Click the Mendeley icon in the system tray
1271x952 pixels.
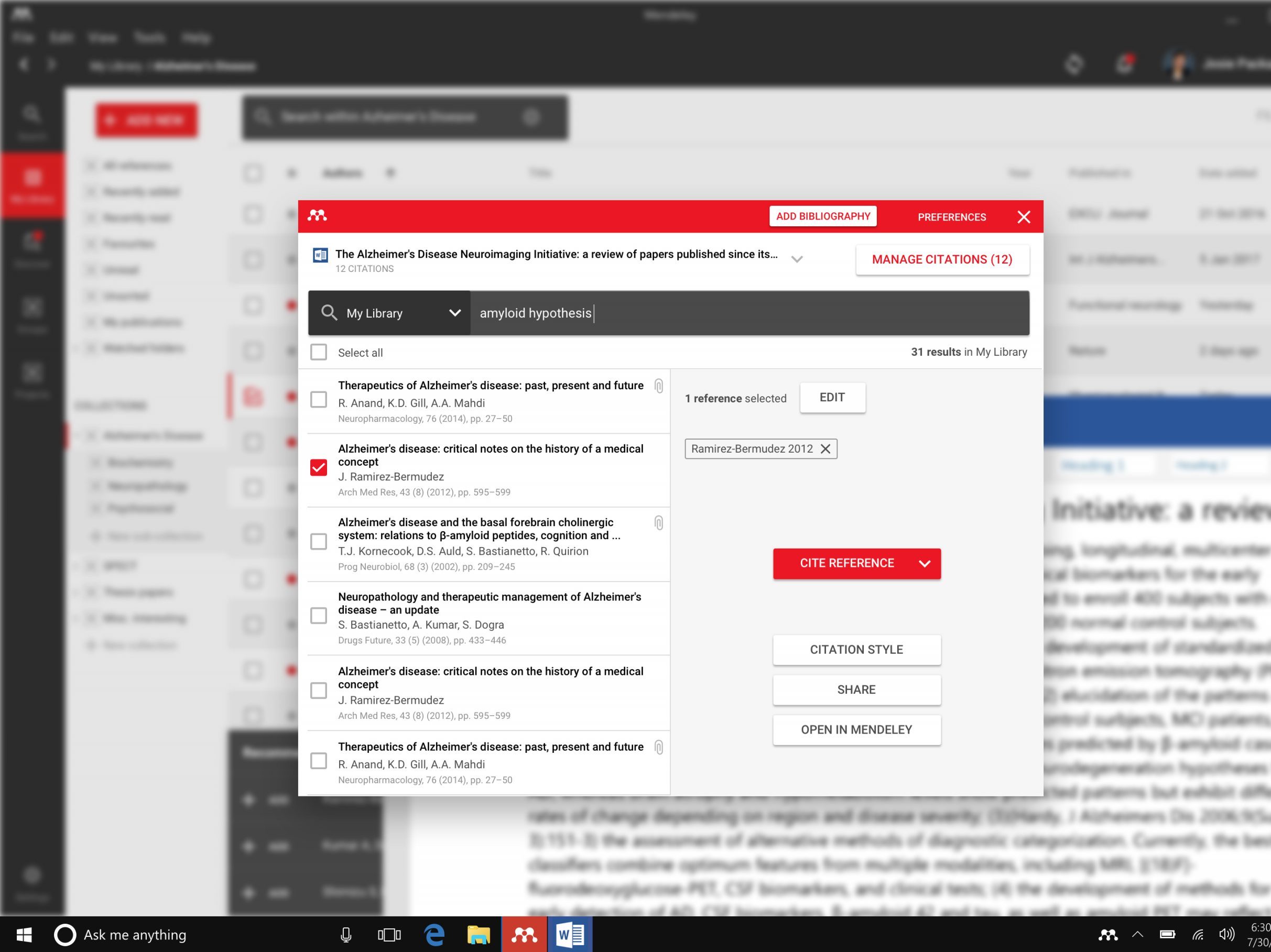(1108, 935)
